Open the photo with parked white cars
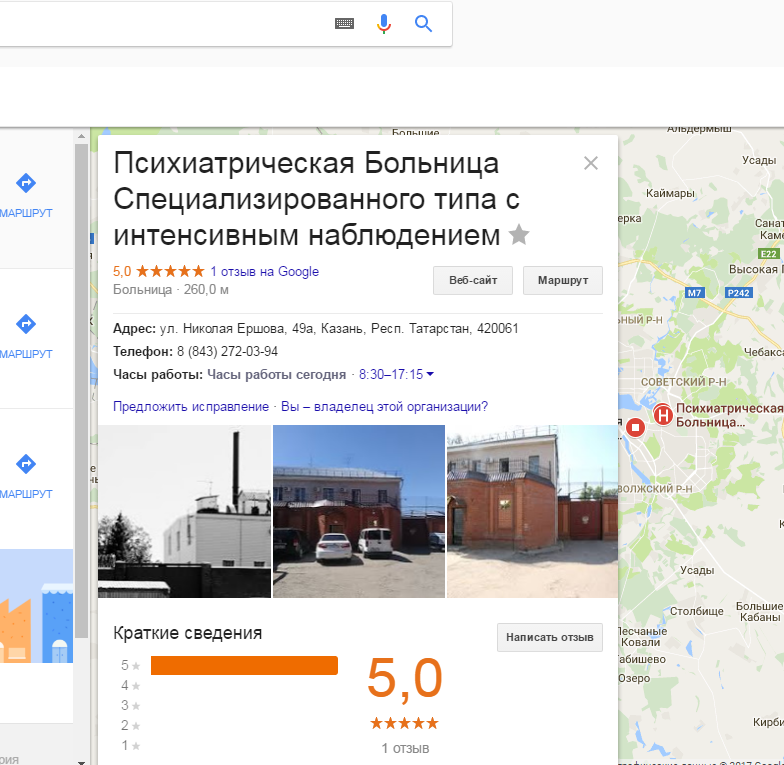This screenshot has width=784, height=765. [x=358, y=512]
